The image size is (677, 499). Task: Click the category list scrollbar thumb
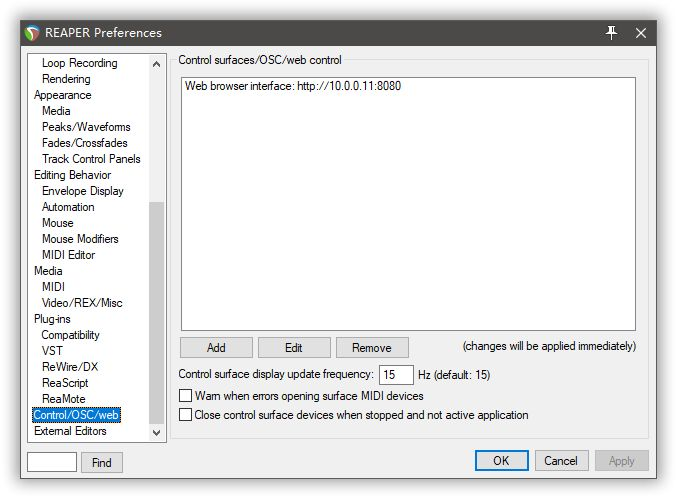click(x=156, y=313)
